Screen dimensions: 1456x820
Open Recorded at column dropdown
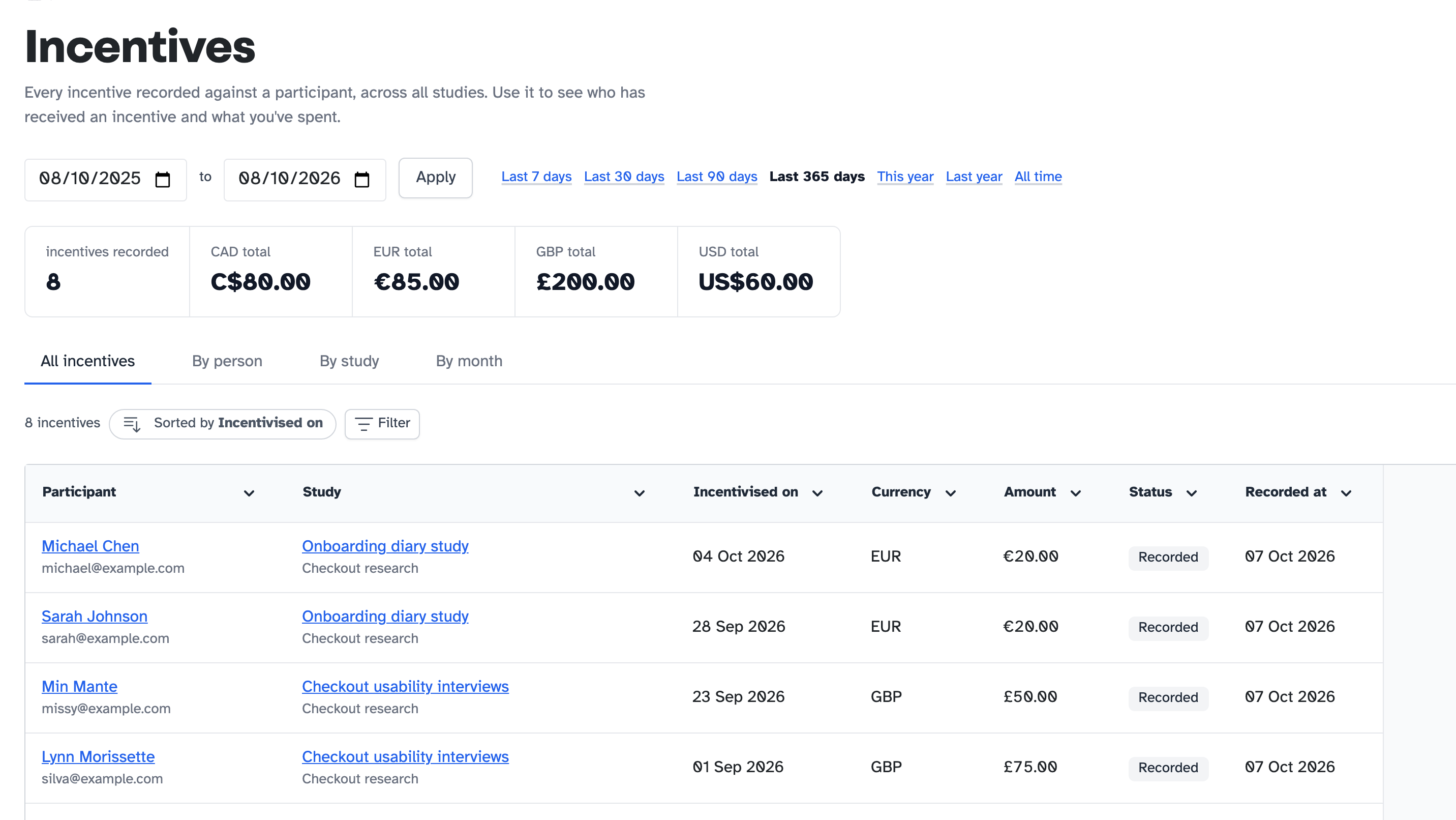tap(1346, 493)
